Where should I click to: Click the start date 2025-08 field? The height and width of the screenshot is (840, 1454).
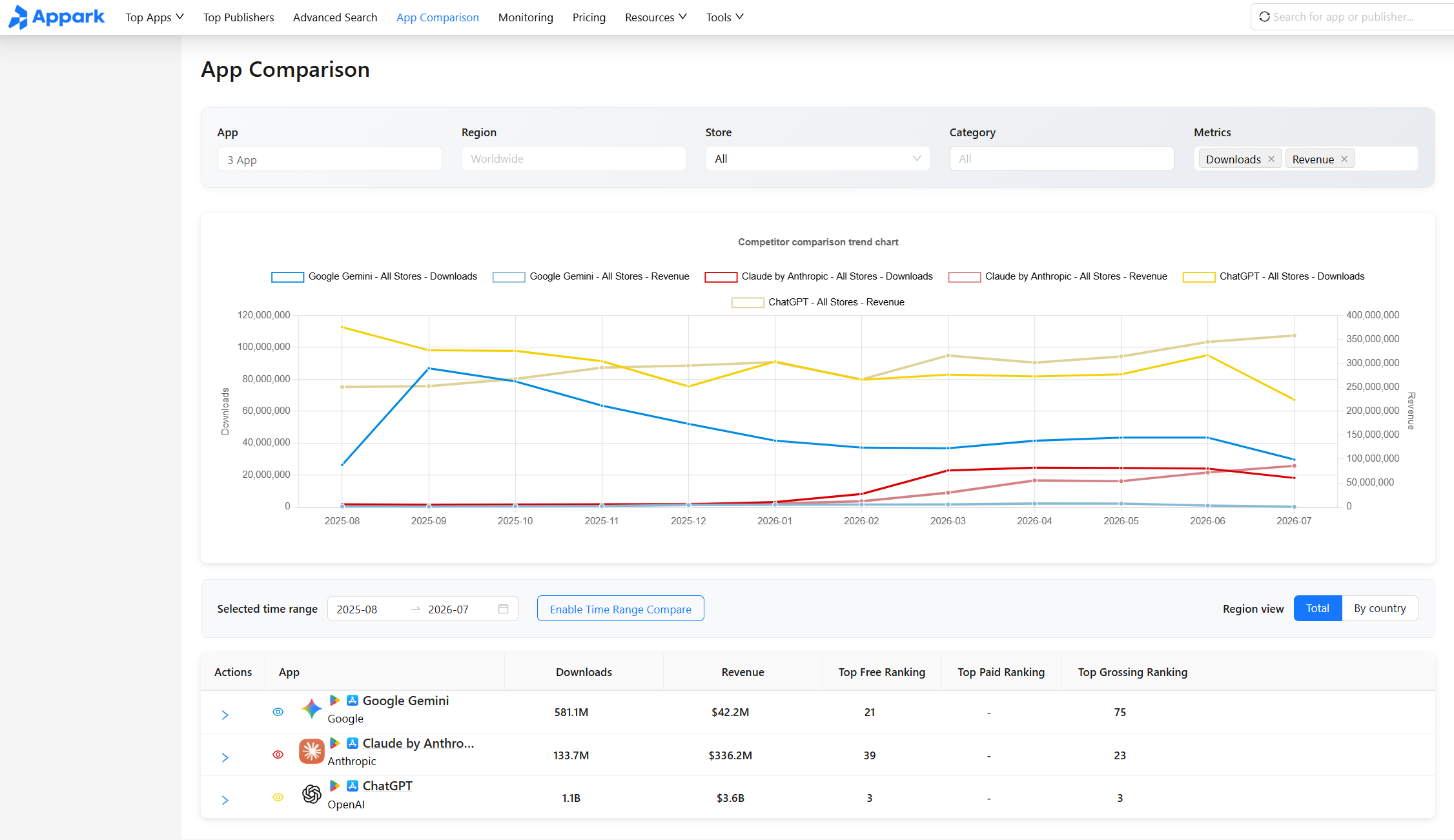pyautogui.click(x=357, y=610)
